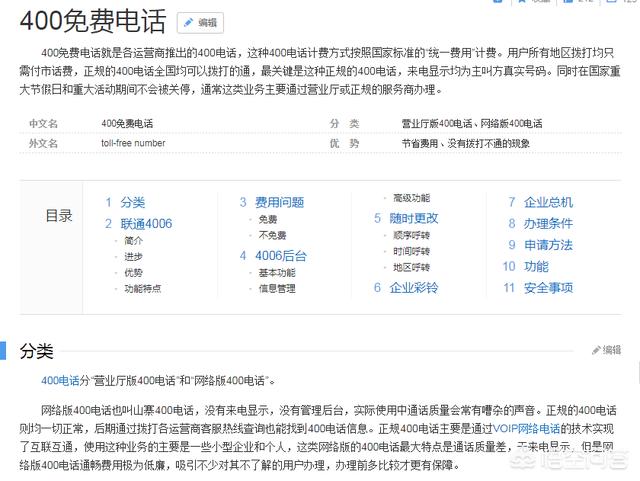Go to the 企业总机 section

click(548, 202)
